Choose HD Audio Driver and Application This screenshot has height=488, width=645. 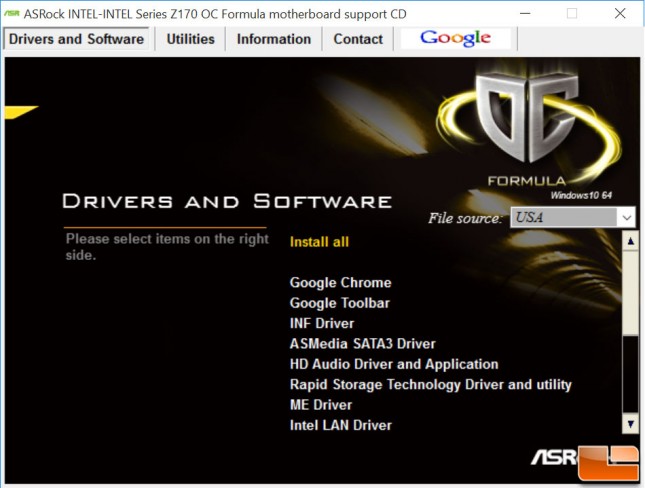coord(394,364)
